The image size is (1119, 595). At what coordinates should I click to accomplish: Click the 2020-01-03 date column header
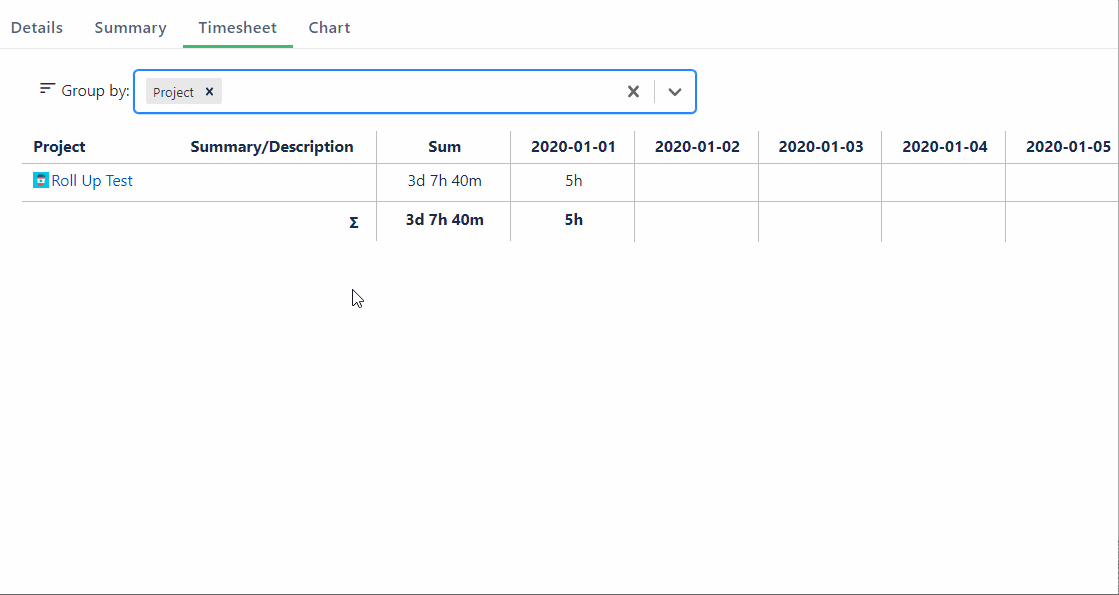click(x=819, y=146)
